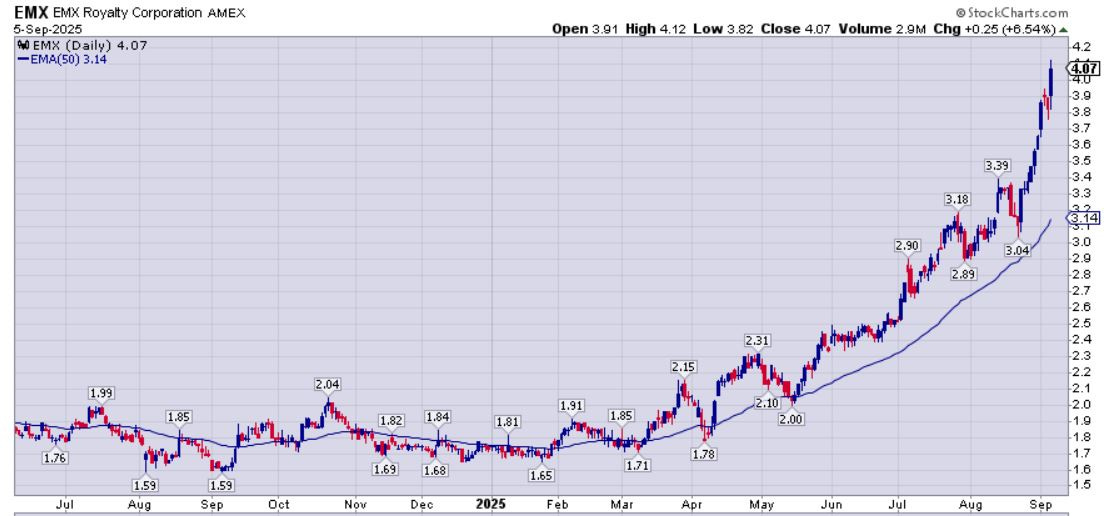Click the 1.5 price axis label

1081,485
